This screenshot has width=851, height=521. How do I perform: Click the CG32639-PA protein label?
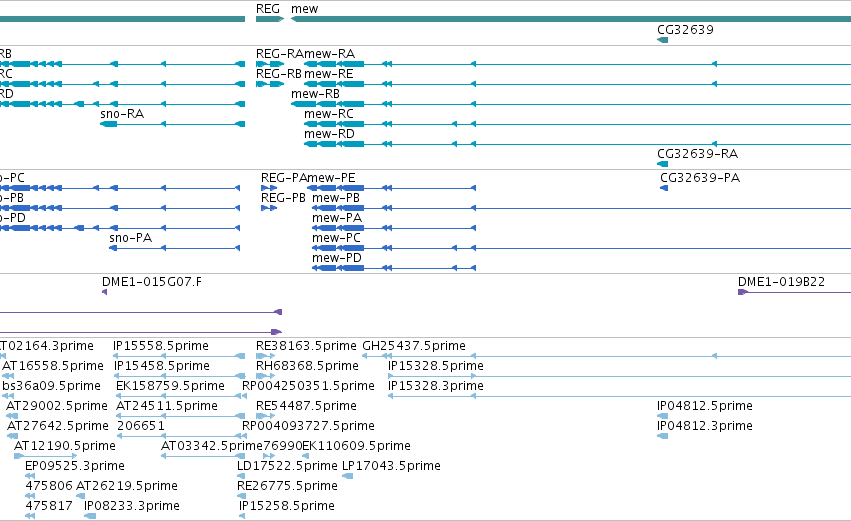pyautogui.click(x=700, y=178)
